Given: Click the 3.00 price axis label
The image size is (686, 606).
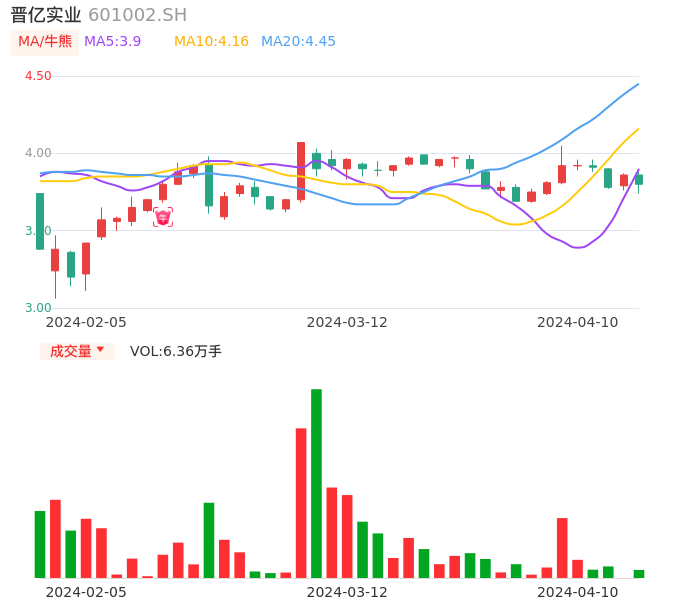Looking at the screenshot, I should [38, 308].
